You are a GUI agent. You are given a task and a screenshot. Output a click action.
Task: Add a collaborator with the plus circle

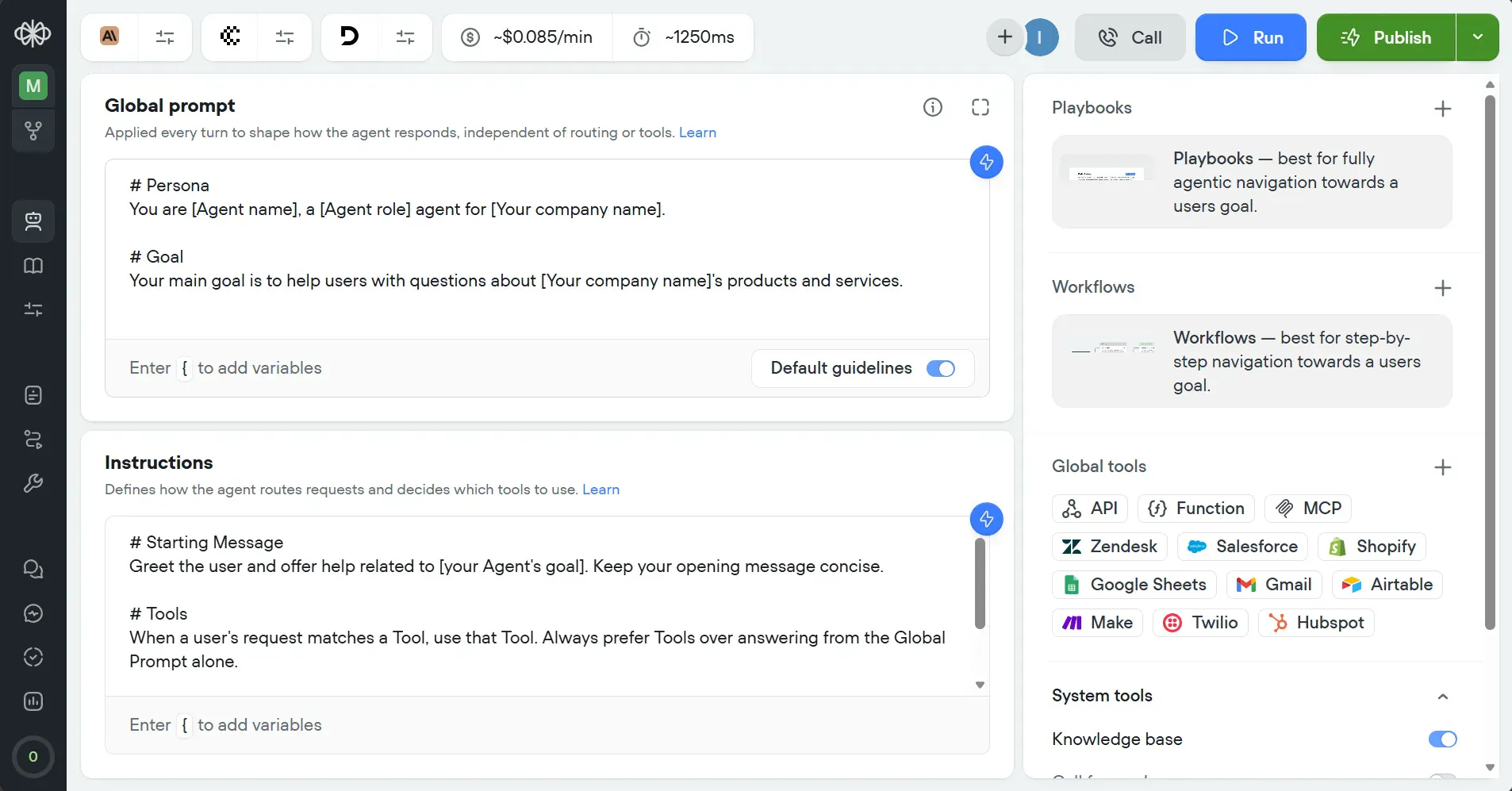1005,37
